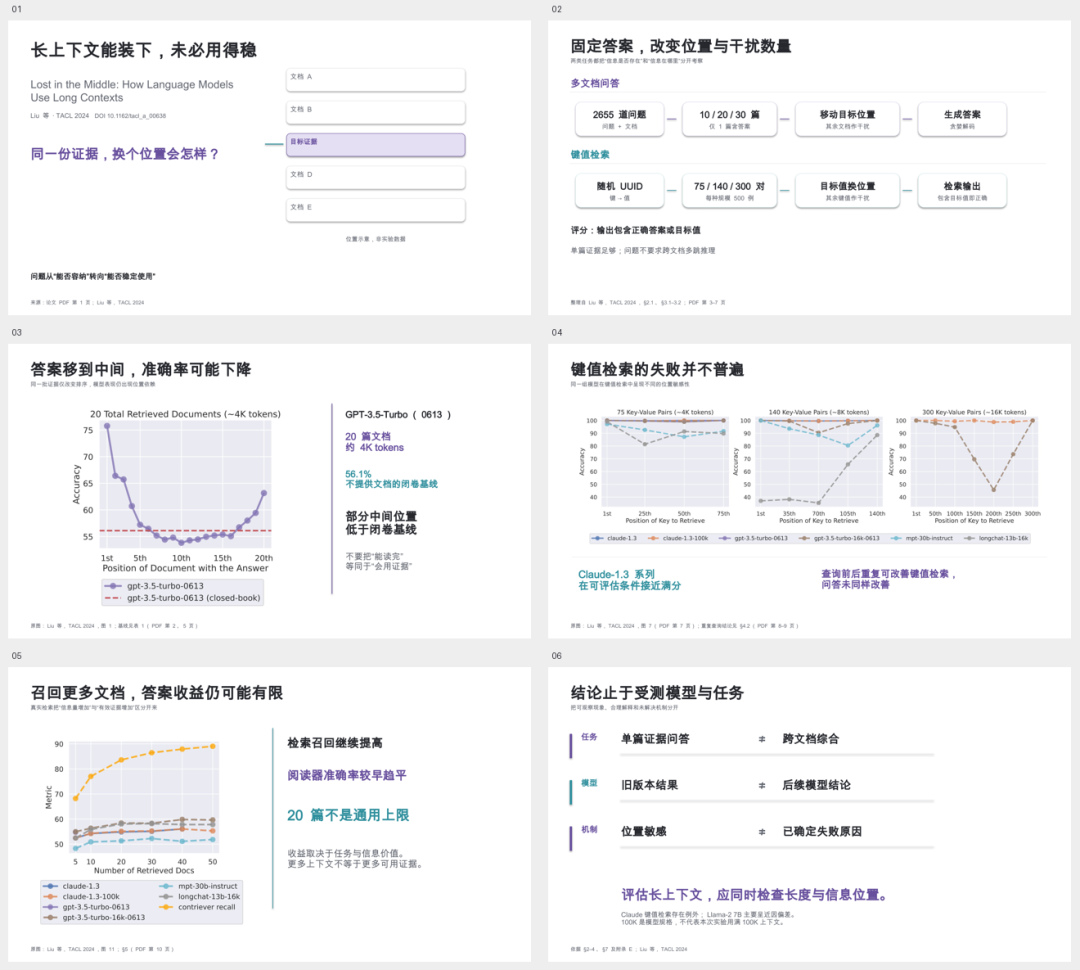The width and height of the screenshot is (1080, 970).
Task: Select the title 答案移到中间，准确率可能下降
Action: point(141,369)
